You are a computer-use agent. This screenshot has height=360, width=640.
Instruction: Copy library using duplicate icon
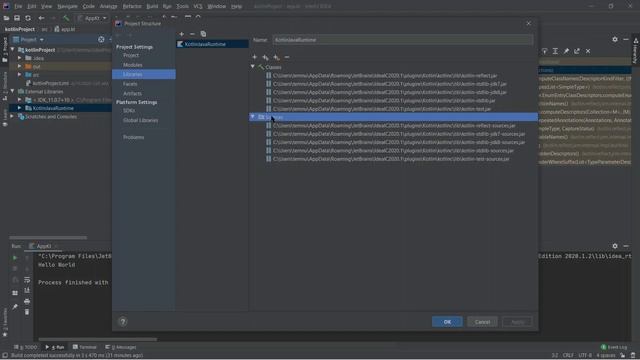pyautogui.click(x=203, y=34)
